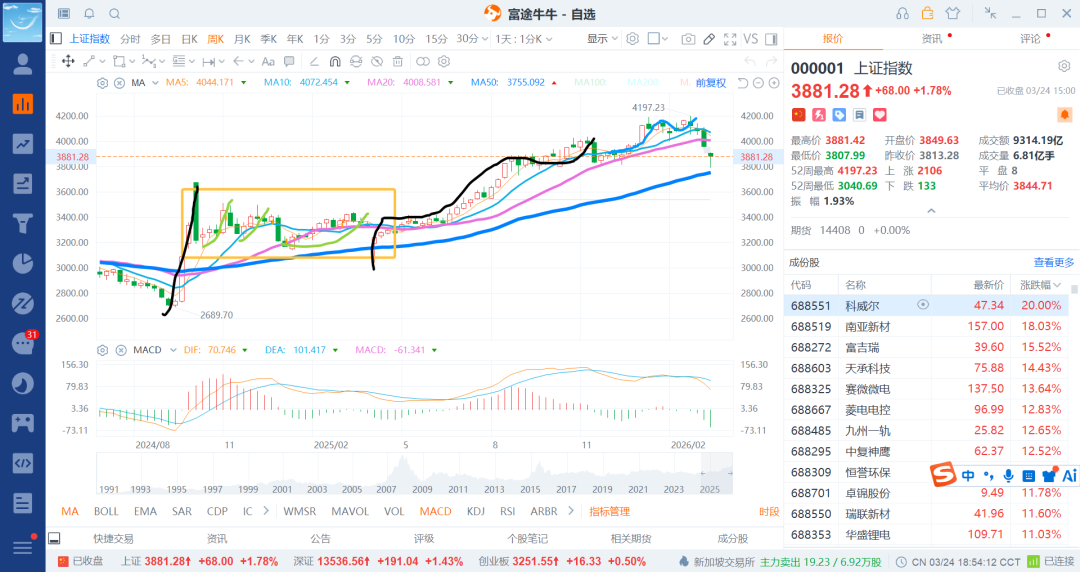Click 前复权 adjustment button
1080x572 pixels.
pyautogui.click(x=711, y=83)
